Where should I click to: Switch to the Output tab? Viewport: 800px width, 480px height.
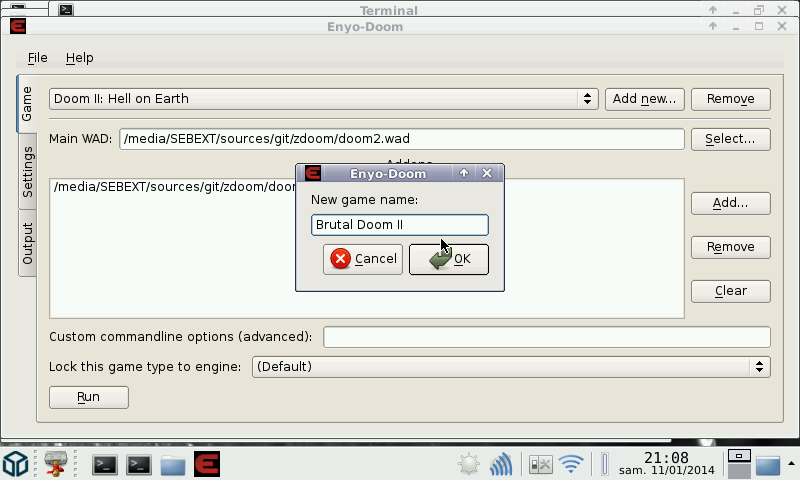point(28,243)
